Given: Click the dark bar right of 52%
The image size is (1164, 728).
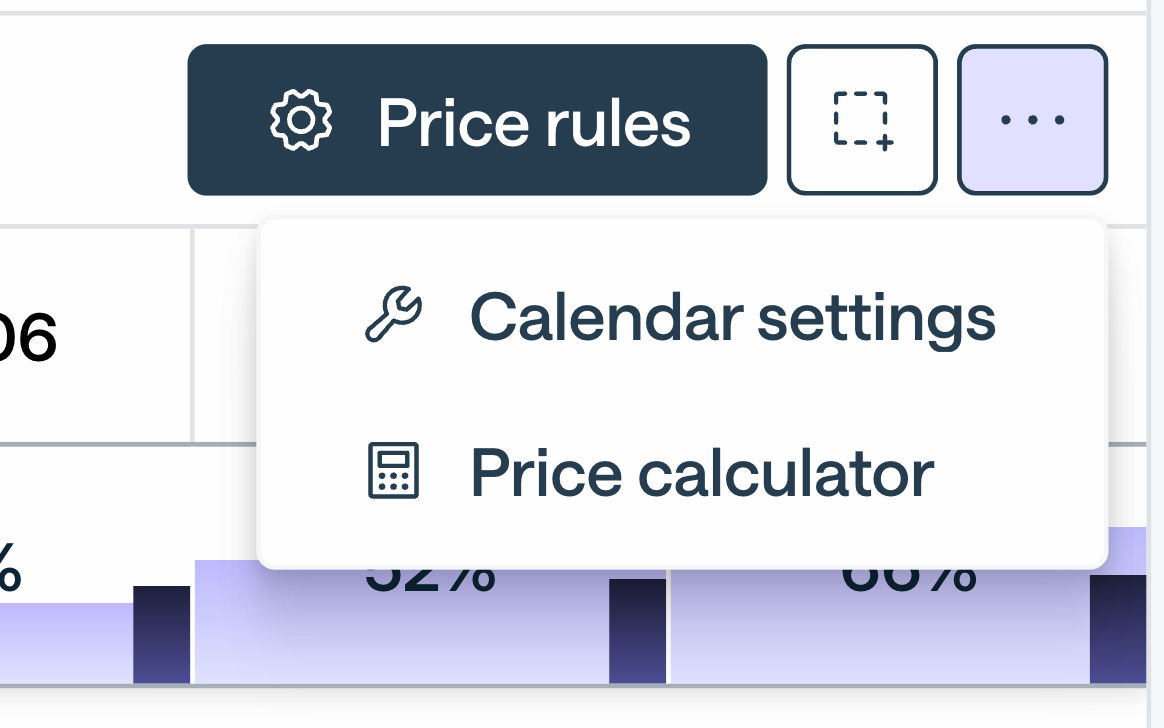Looking at the screenshot, I should click(x=637, y=630).
